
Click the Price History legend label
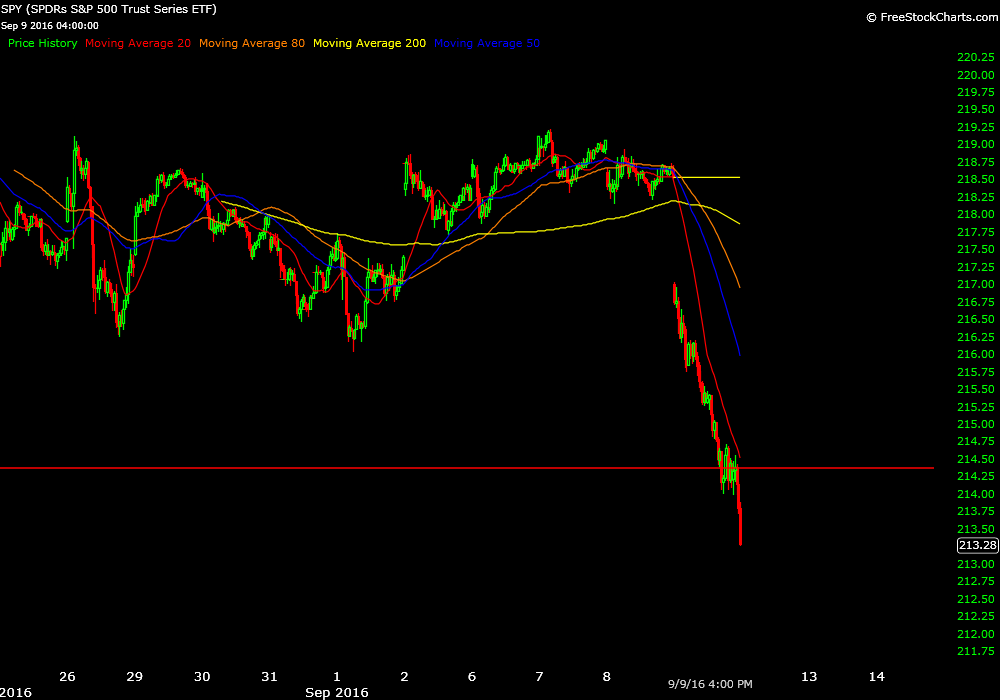43,43
